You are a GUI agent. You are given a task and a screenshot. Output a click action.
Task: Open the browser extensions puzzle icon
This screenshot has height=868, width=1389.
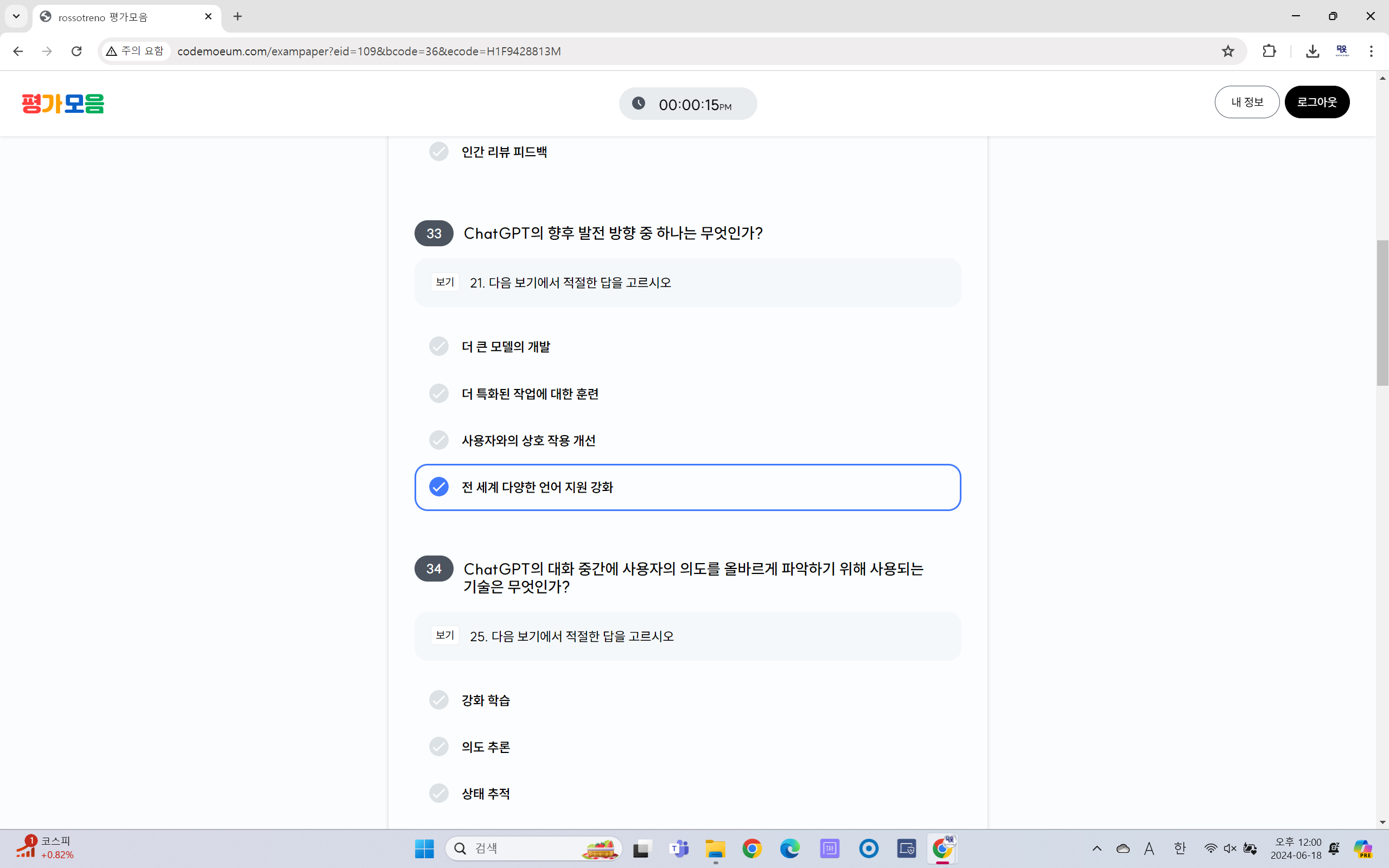(x=1269, y=51)
